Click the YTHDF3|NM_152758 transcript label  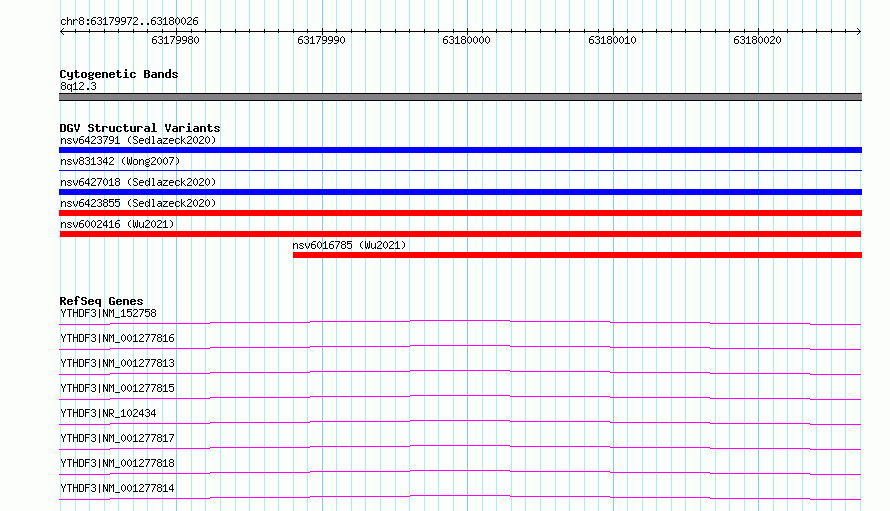point(108,313)
